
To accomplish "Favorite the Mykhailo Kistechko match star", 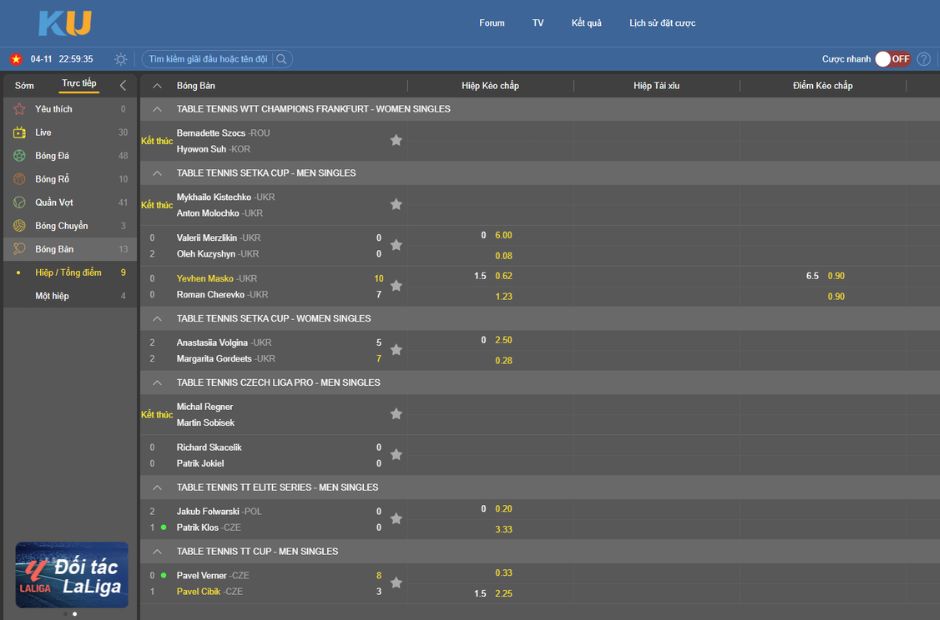I will (x=396, y=204).
